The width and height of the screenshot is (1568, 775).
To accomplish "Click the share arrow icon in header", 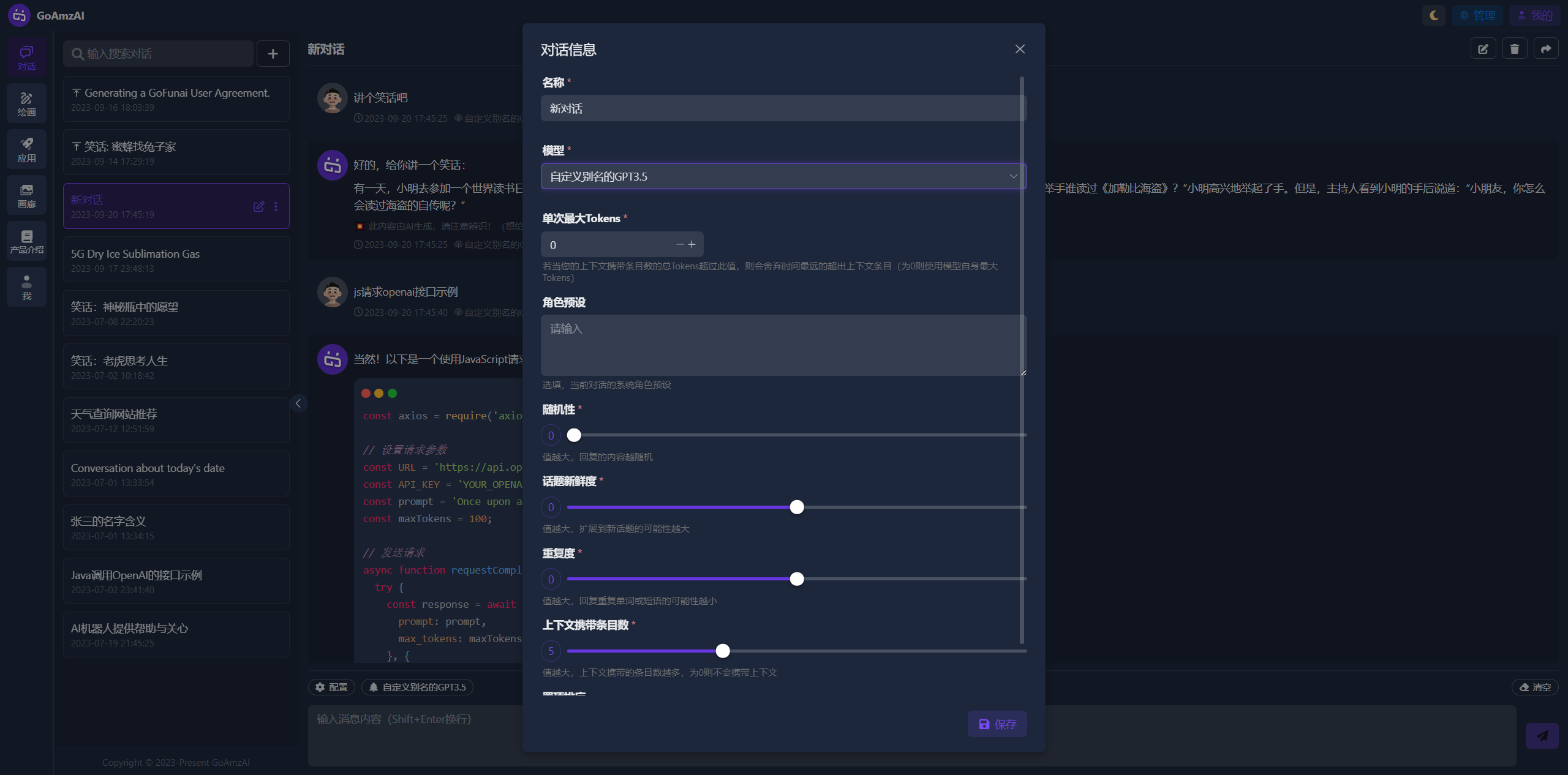I will (1546, 49).
